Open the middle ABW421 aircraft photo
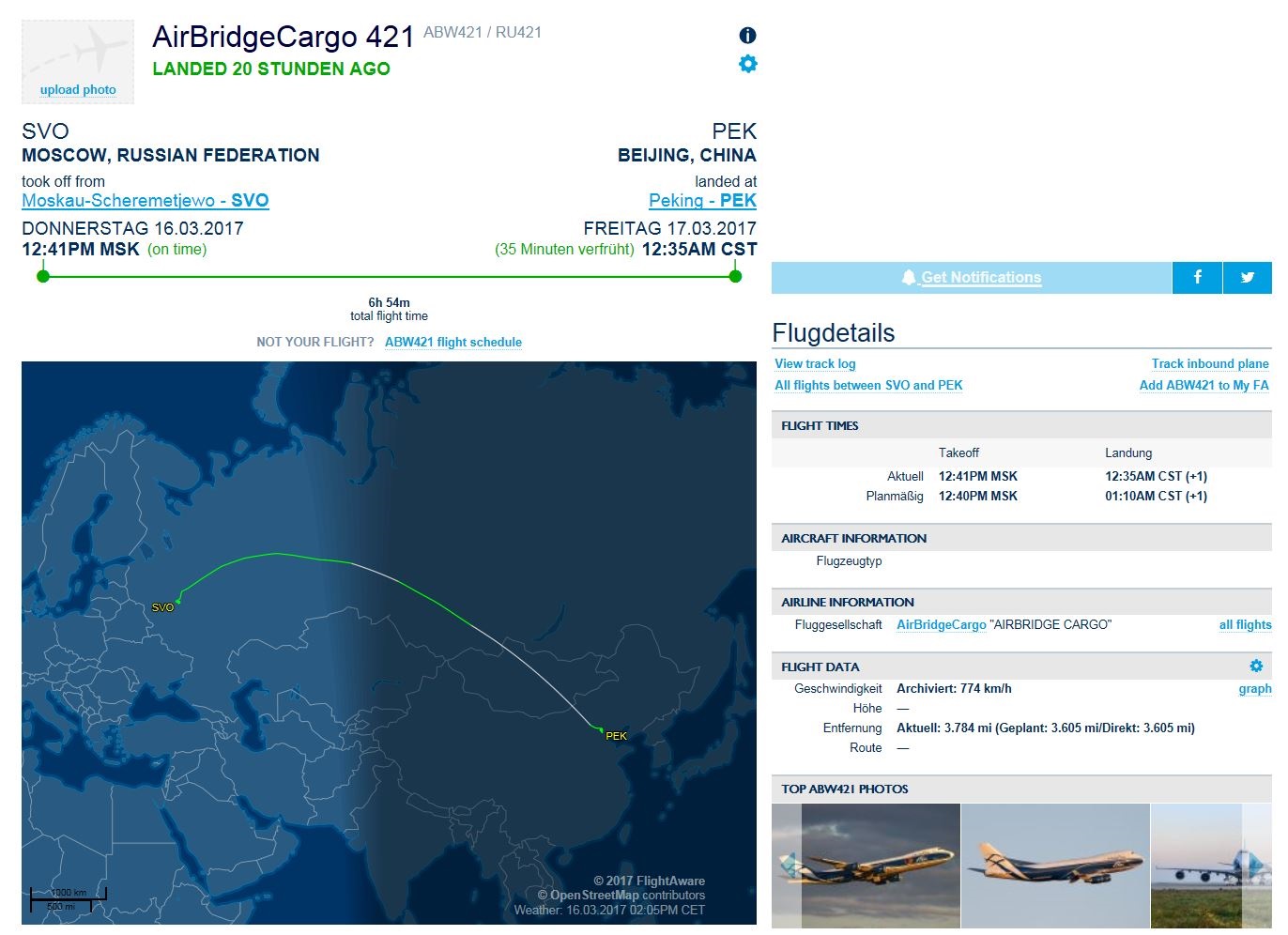This screenshot has width=1288, height=935. click(1055, 866)
